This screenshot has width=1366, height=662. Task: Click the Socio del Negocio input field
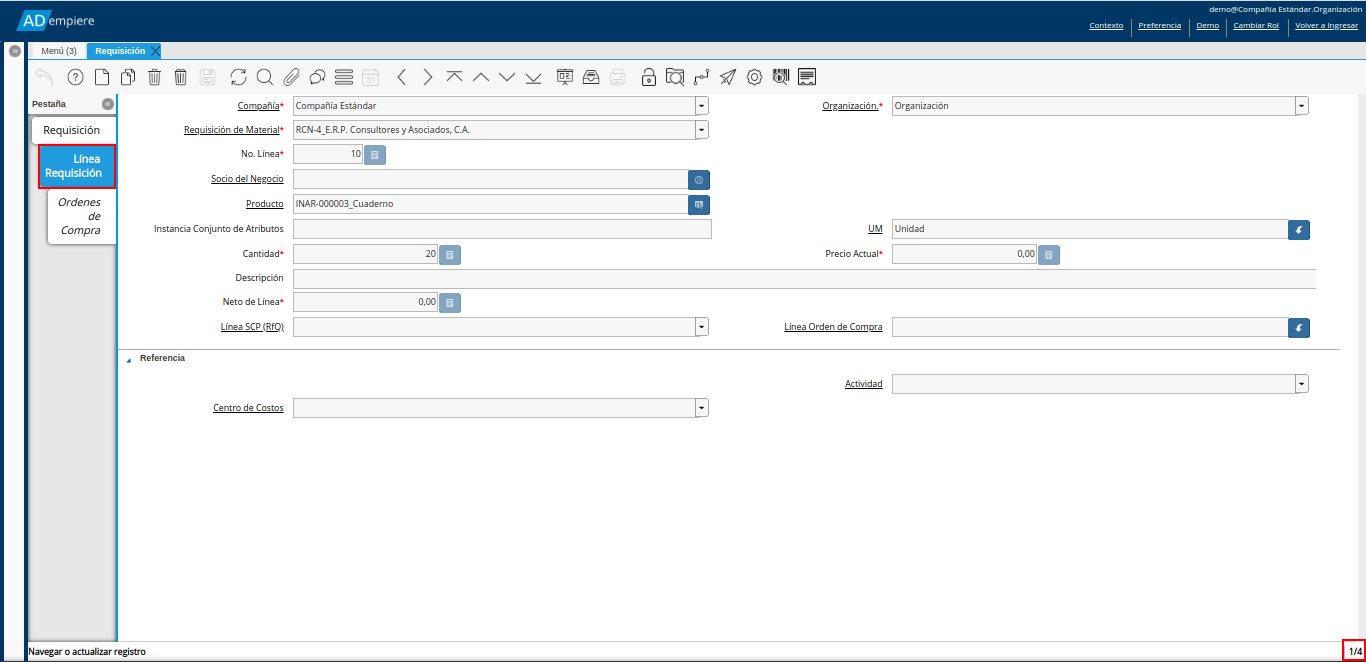point(490,179)
